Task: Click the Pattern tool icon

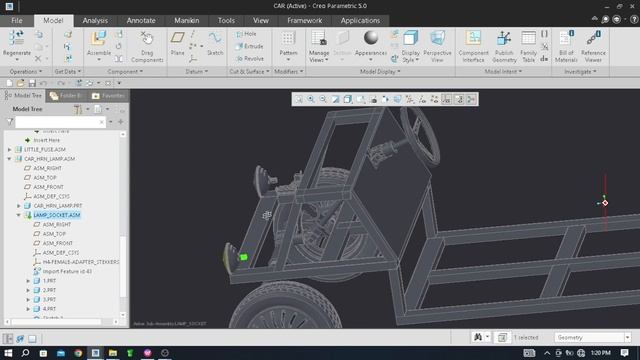Action: 288,38
